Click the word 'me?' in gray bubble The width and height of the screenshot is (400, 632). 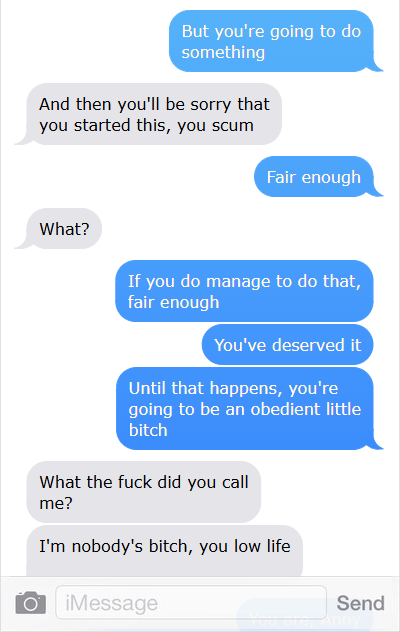56,503
